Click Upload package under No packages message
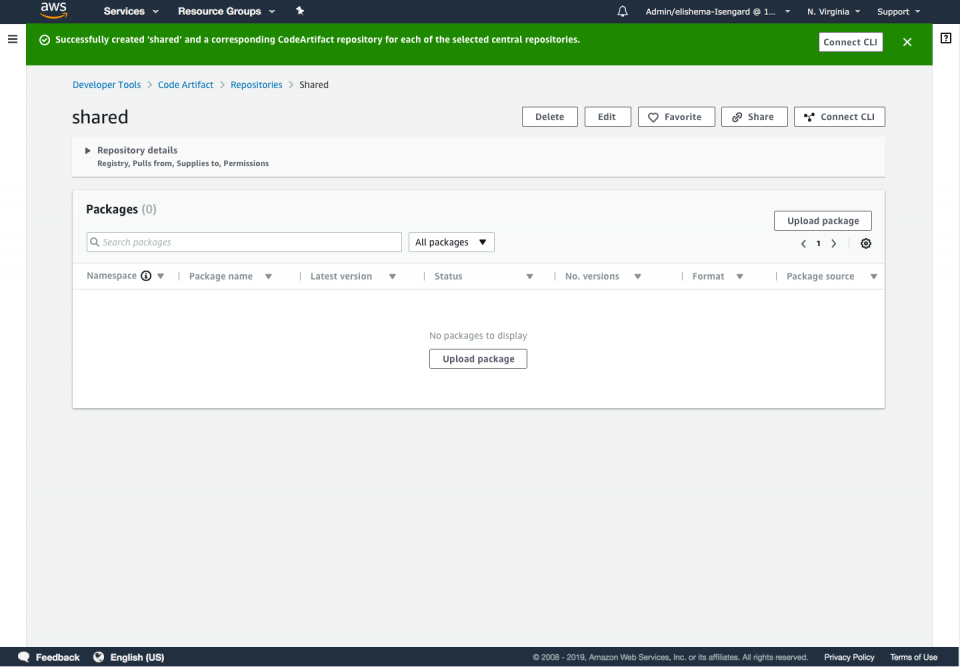Image resolution: width=960 pixels, height=667 pixels. click(x=478, y=359)
